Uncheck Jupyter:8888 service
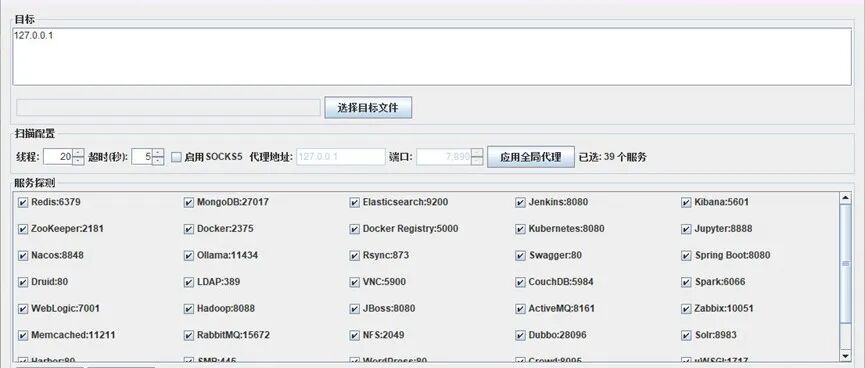 [686, 229]
